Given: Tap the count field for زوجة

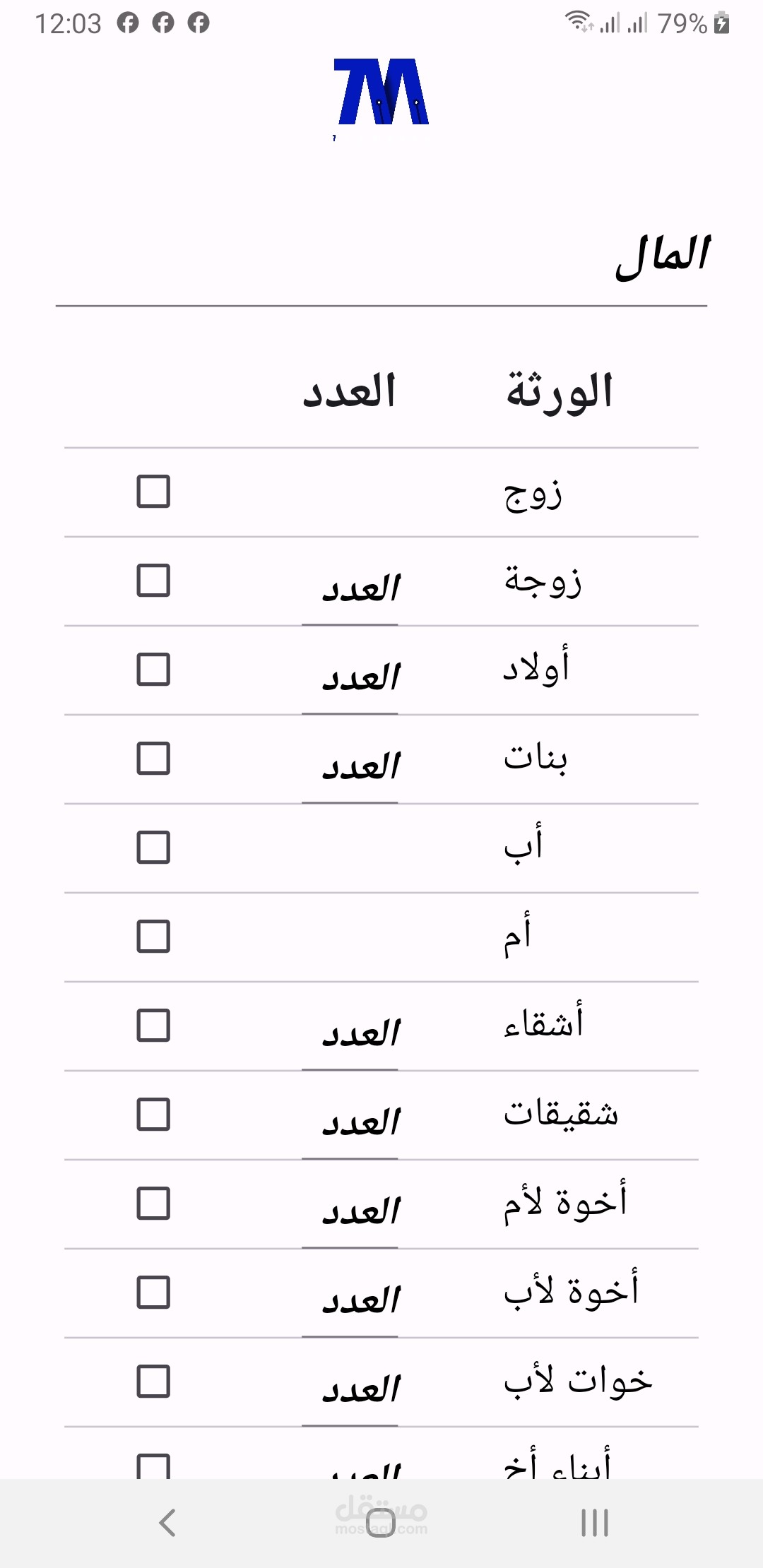Looking at the screenshot, I should coord(350,590).
